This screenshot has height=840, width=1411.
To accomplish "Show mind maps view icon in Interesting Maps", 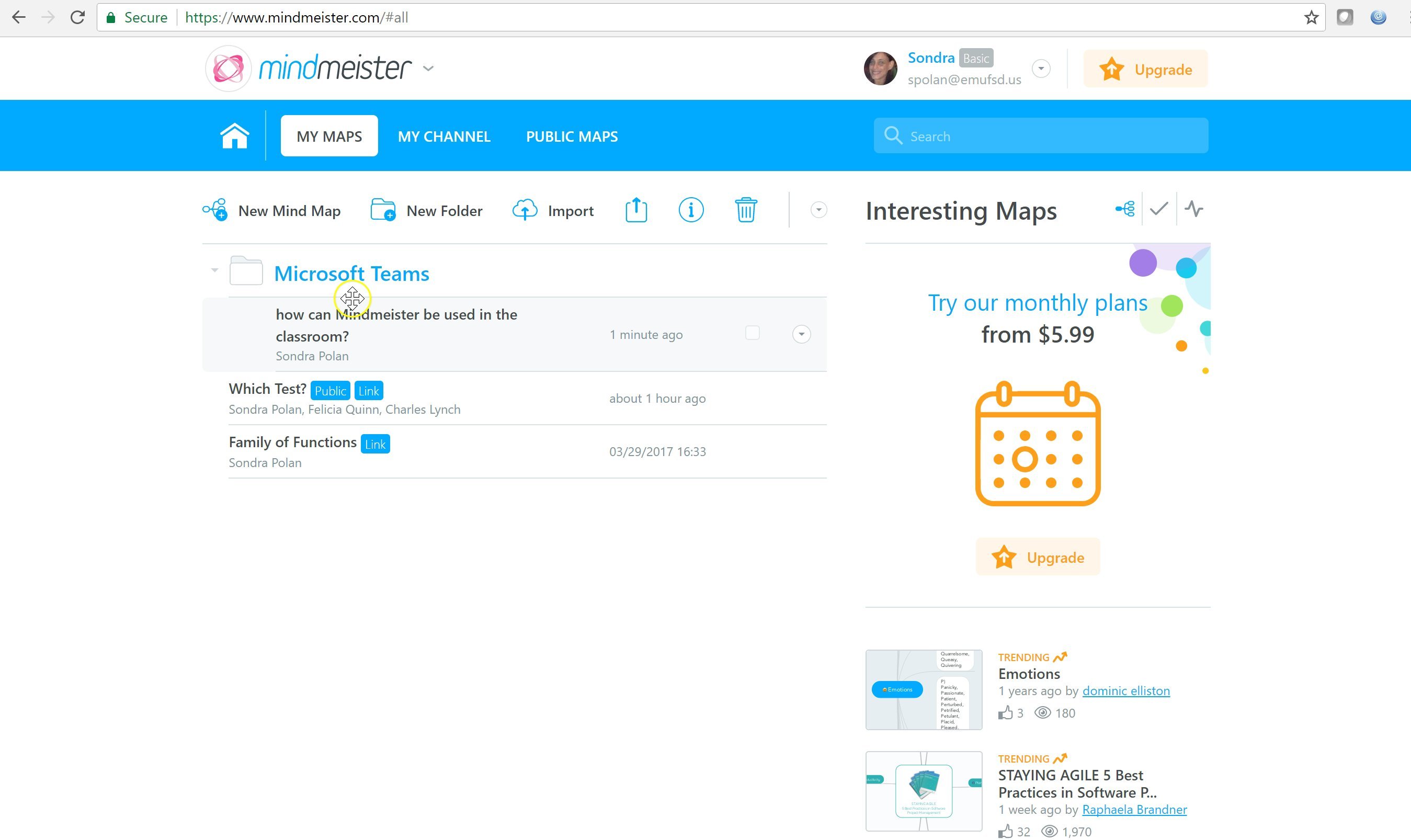I will (x=1124, y=209).
